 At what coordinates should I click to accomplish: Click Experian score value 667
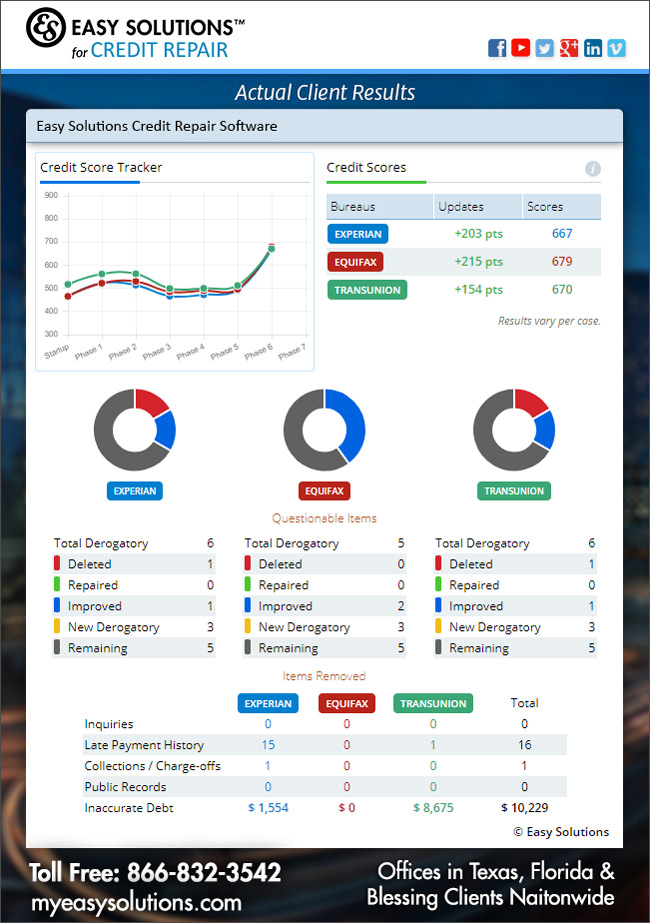(562, 234)
